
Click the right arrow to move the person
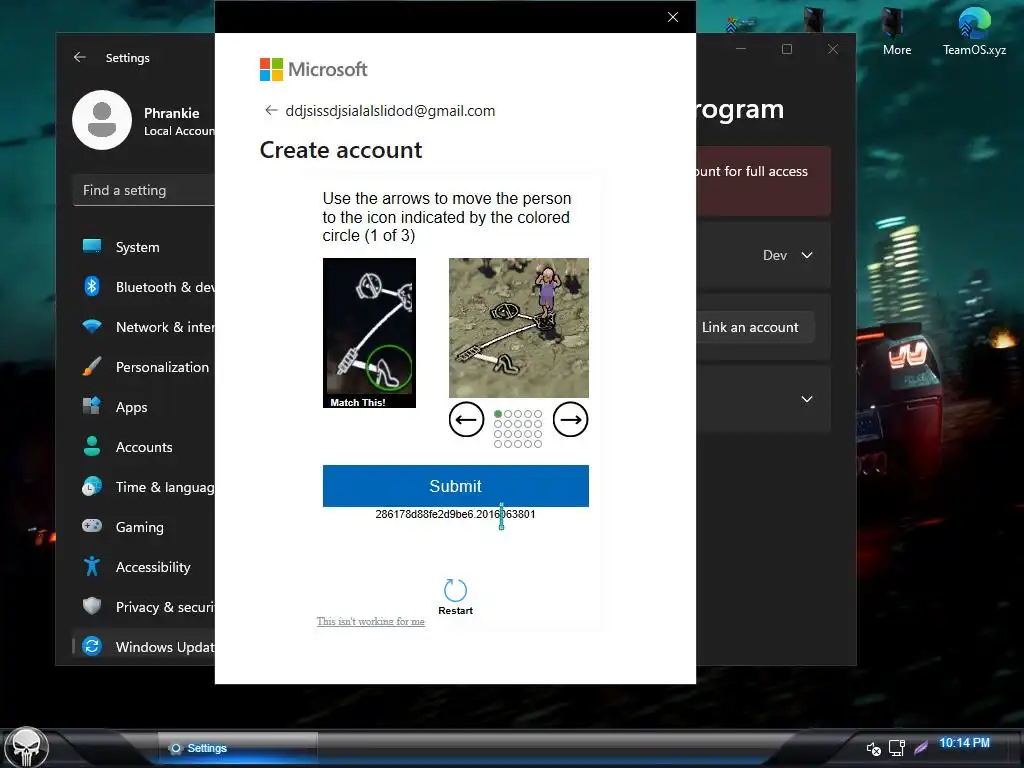click(570, 419)
